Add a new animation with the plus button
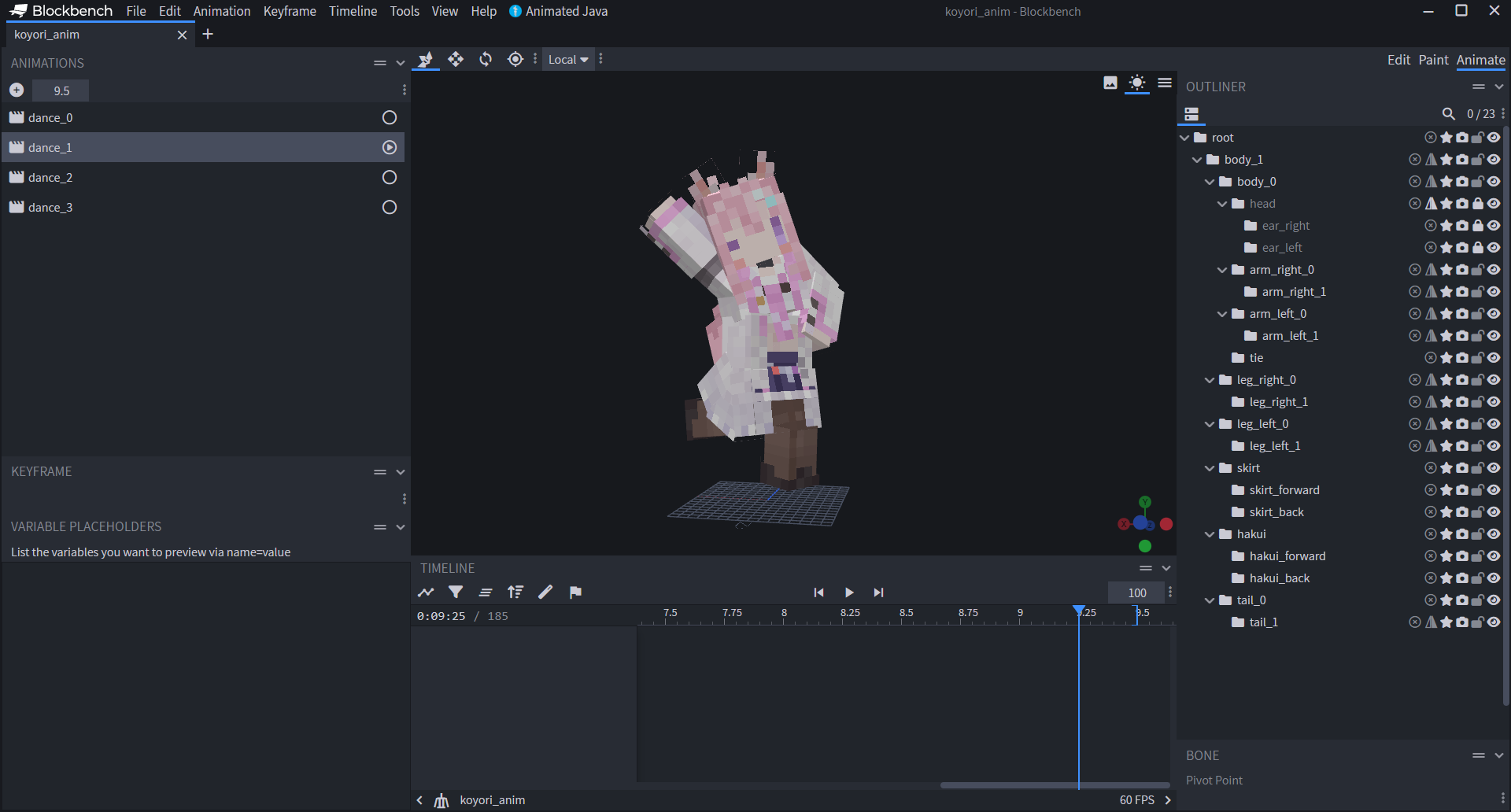 tap(16, 90)
